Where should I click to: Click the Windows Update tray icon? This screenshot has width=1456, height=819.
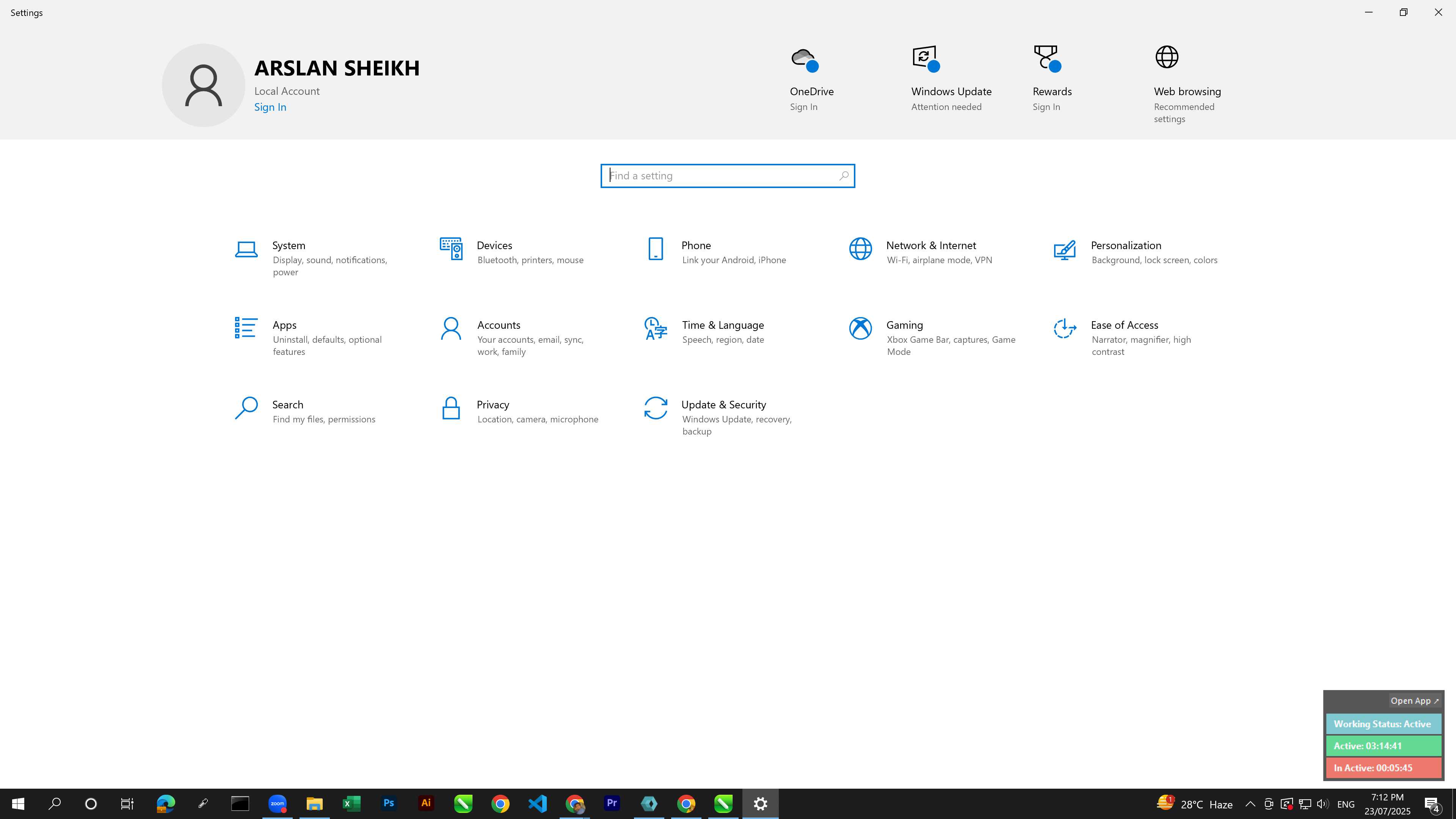click(1287, 804)
